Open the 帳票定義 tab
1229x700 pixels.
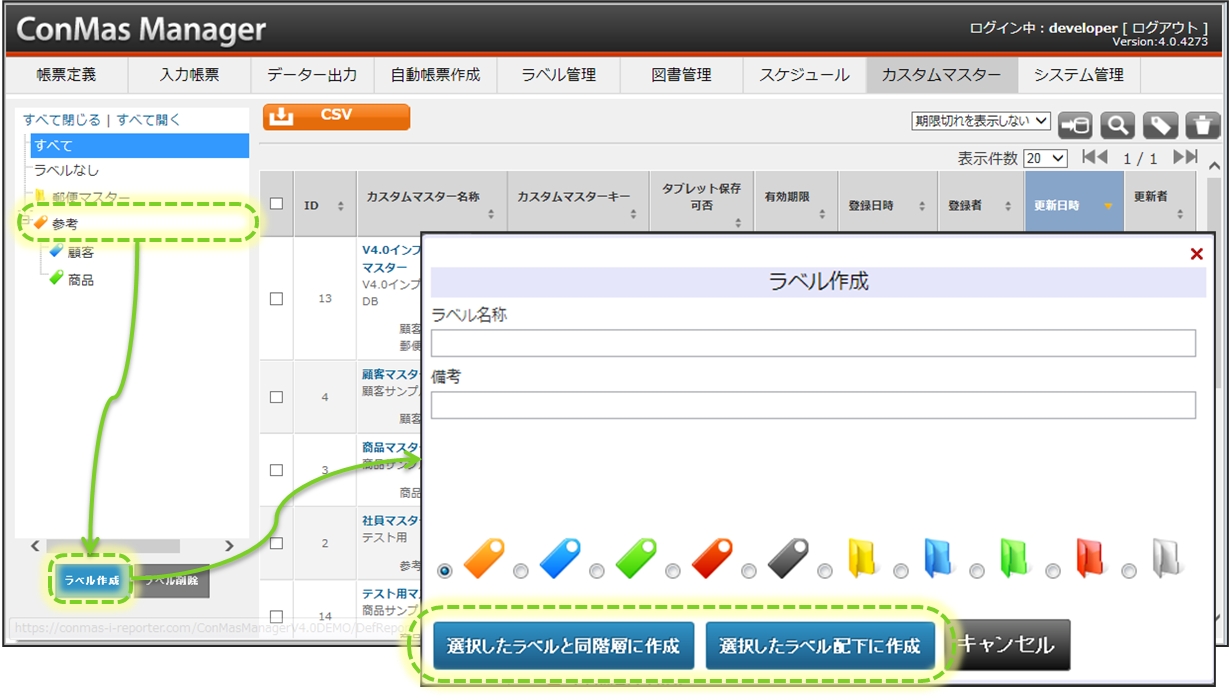pos(66,75)
